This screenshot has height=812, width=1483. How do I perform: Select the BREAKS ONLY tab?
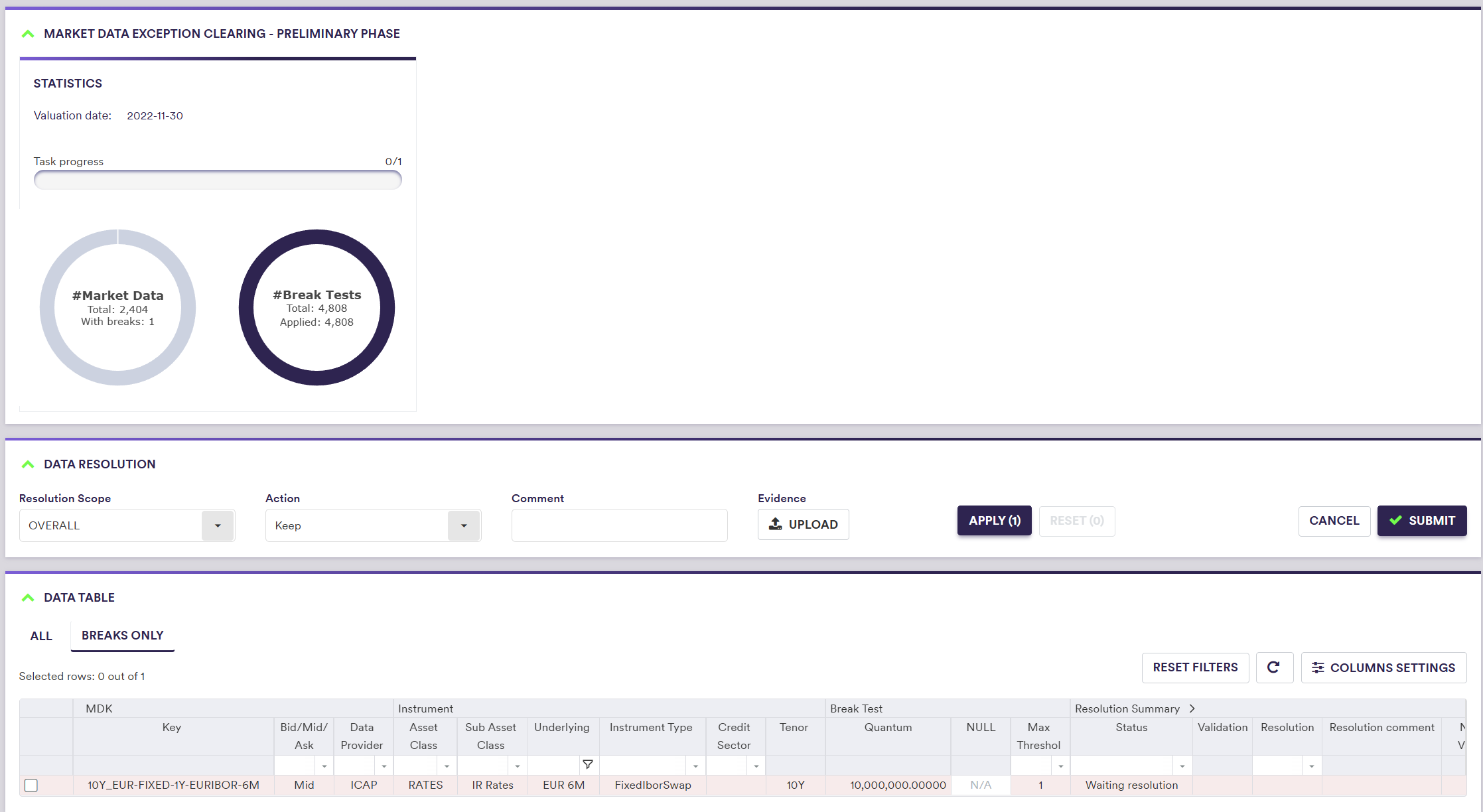point(122,635)
